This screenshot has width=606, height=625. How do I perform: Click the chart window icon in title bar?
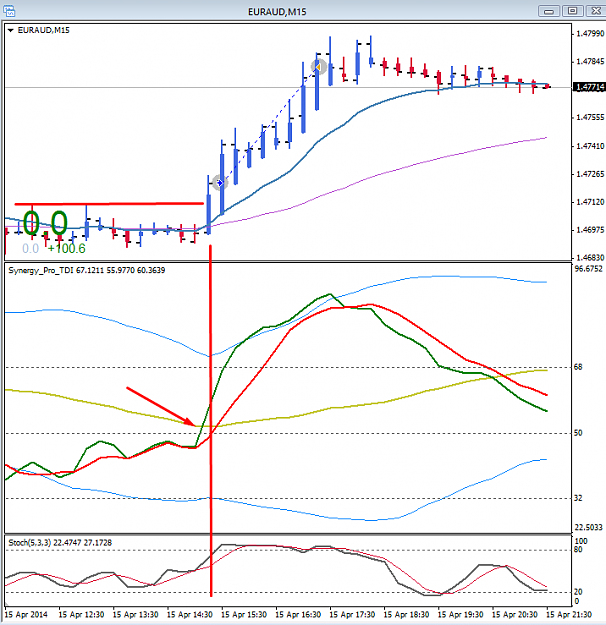click(x=9, y=11)
